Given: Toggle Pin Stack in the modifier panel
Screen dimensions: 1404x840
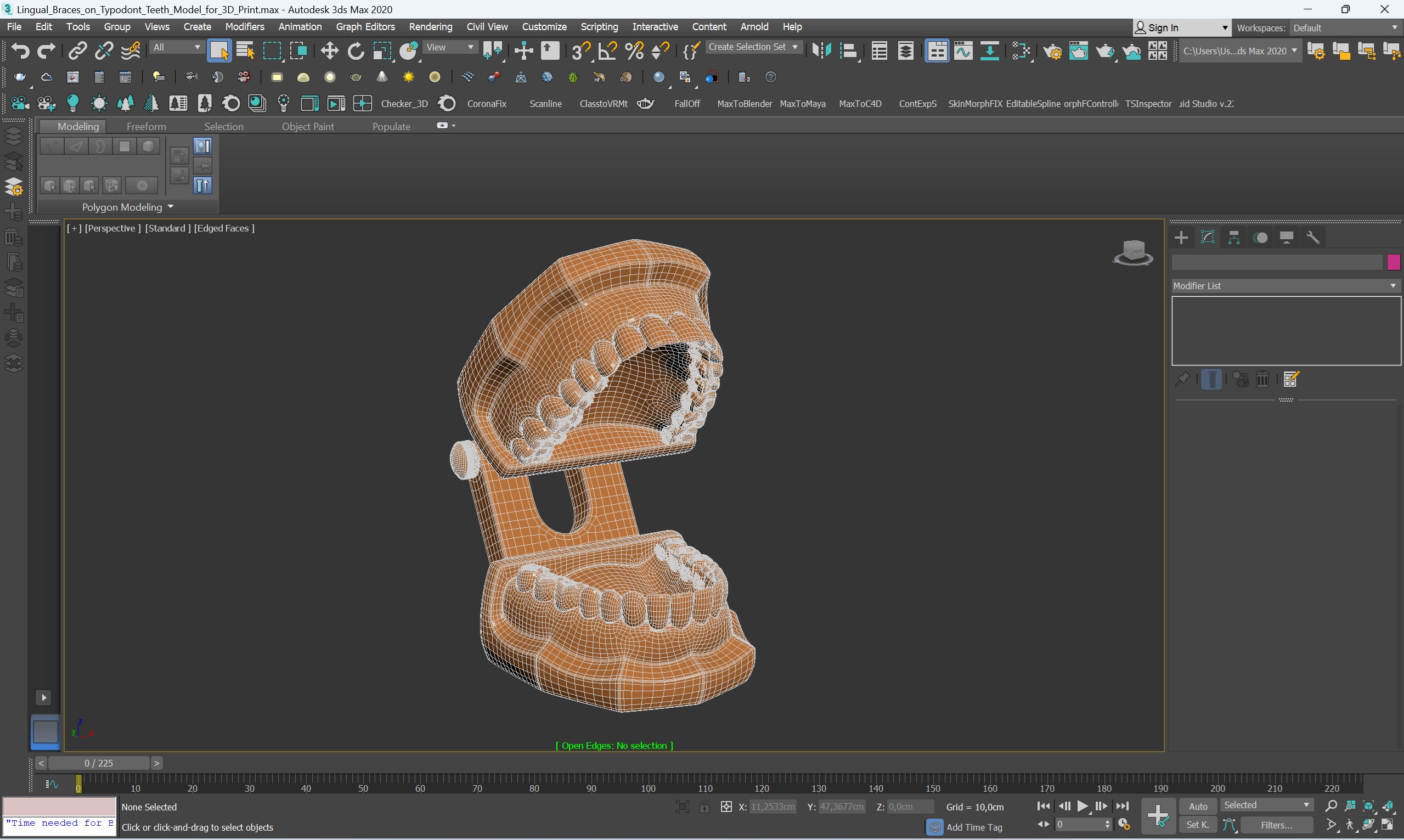Looking at the screenshot, I should pyautogui.click(x=1182, y=379).
